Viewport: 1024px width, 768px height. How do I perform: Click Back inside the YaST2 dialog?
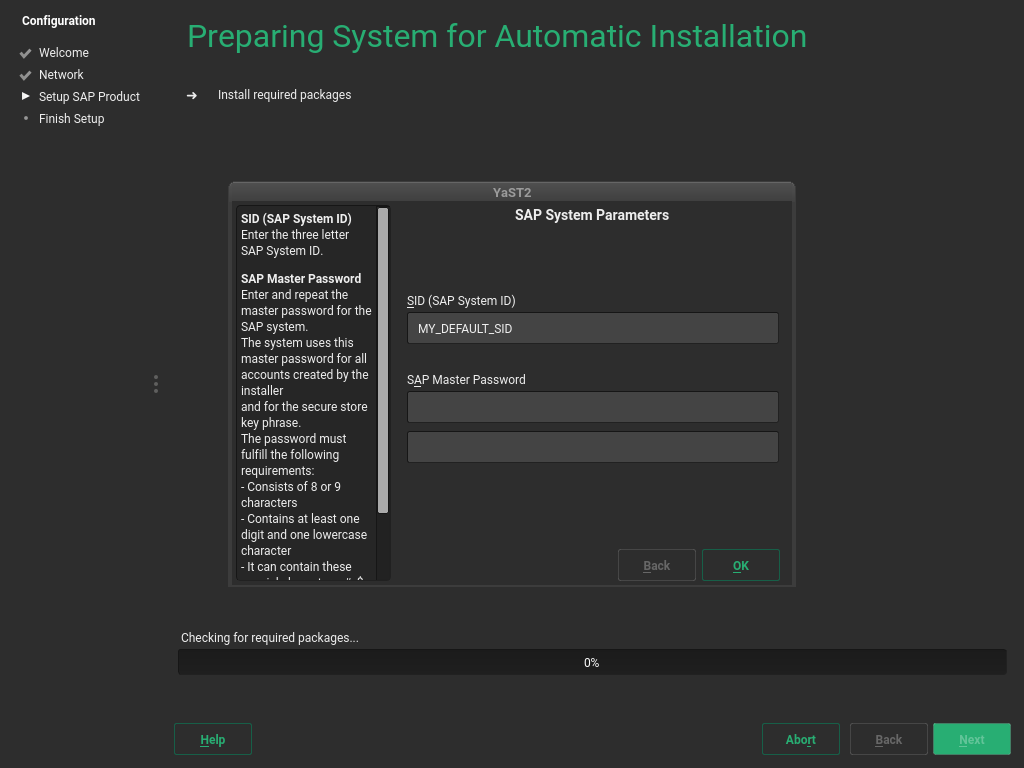(x=657, y=565)
